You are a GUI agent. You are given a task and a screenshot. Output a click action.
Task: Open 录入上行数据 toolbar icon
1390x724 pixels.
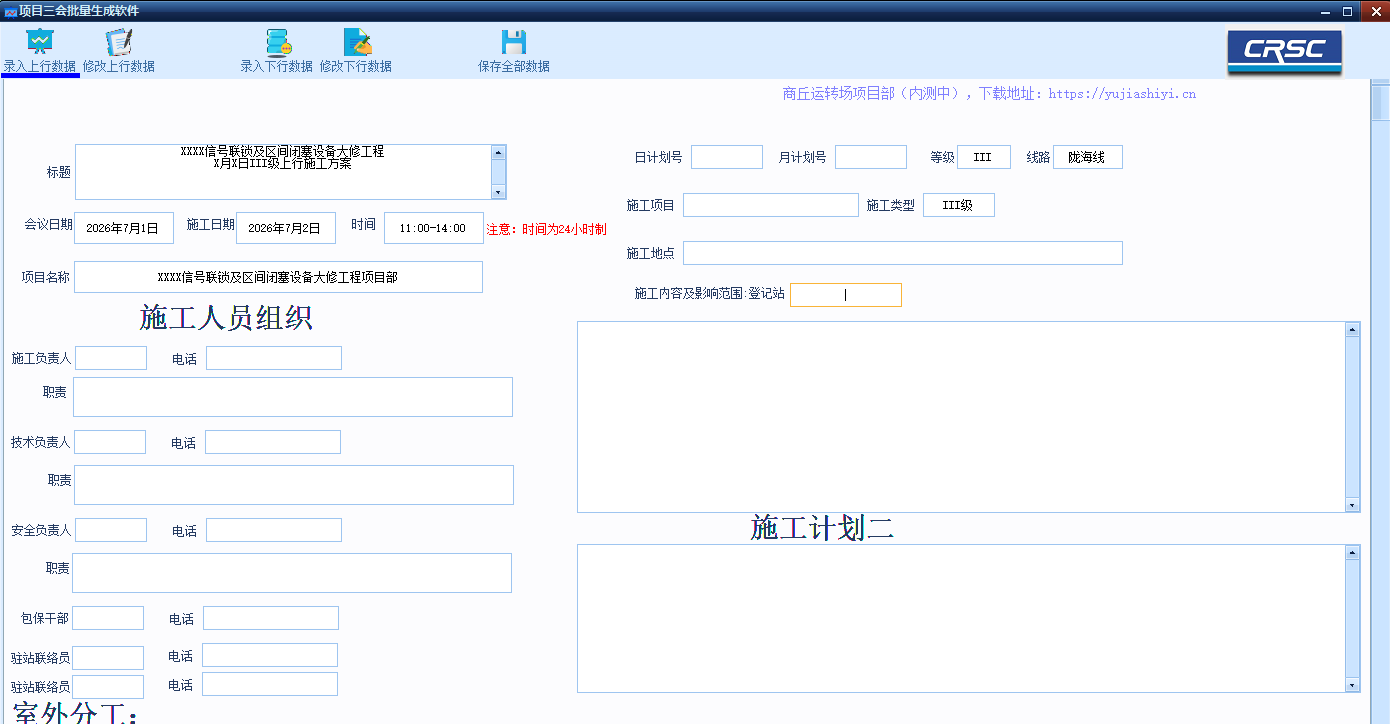pos(40,42)
